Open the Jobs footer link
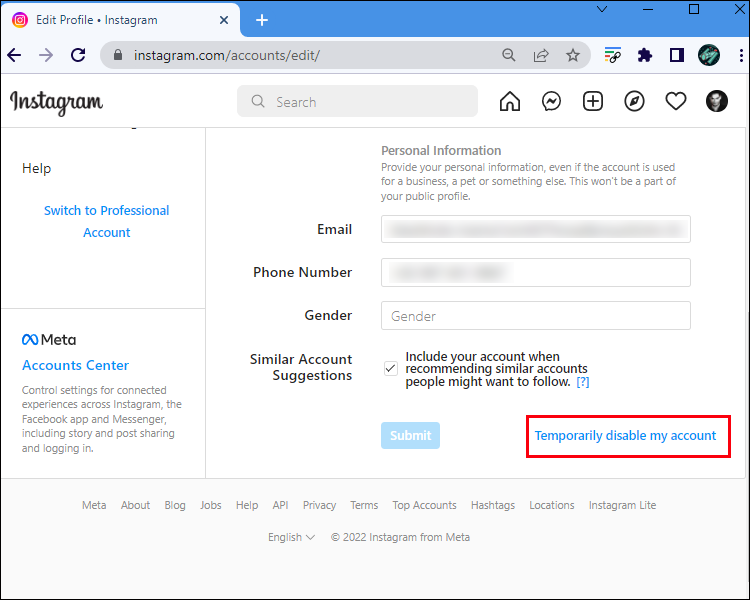This screenshot has height=600, width=750. click(x=210, y=505)
